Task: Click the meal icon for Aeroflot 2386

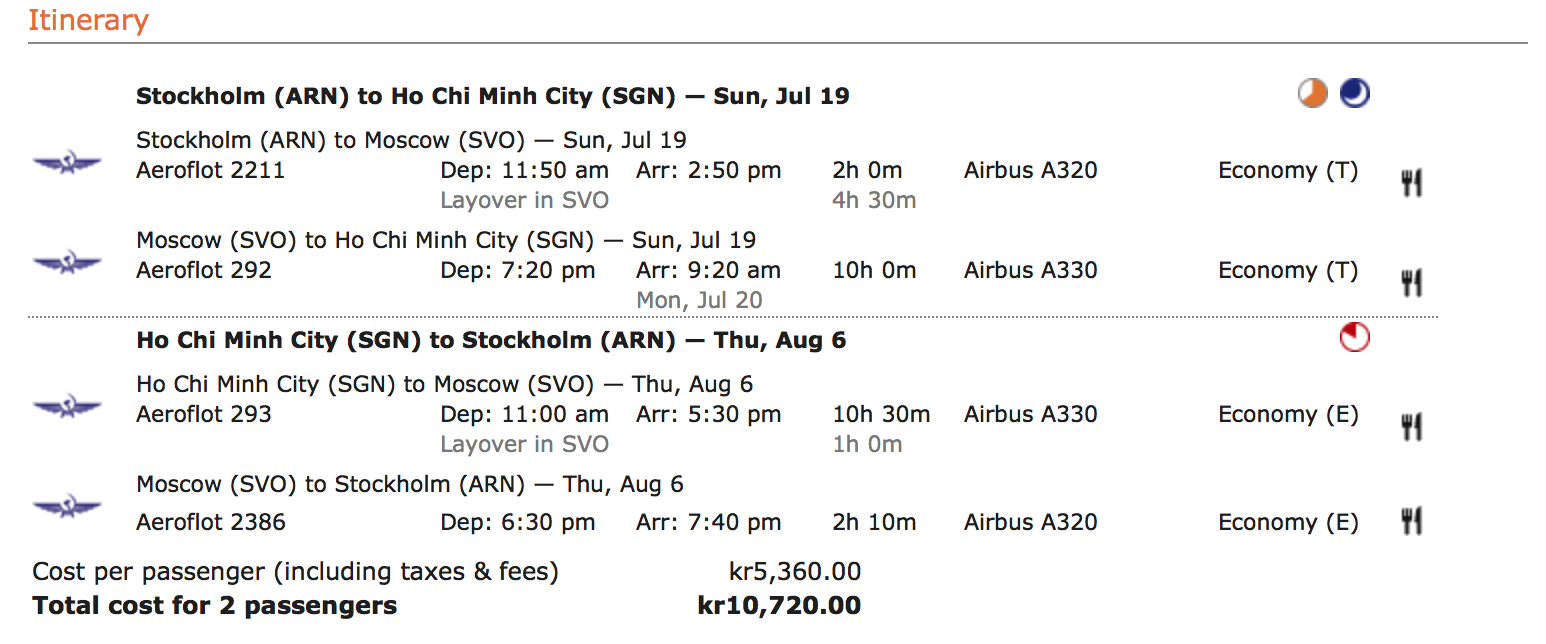Action: point(1411,521)
